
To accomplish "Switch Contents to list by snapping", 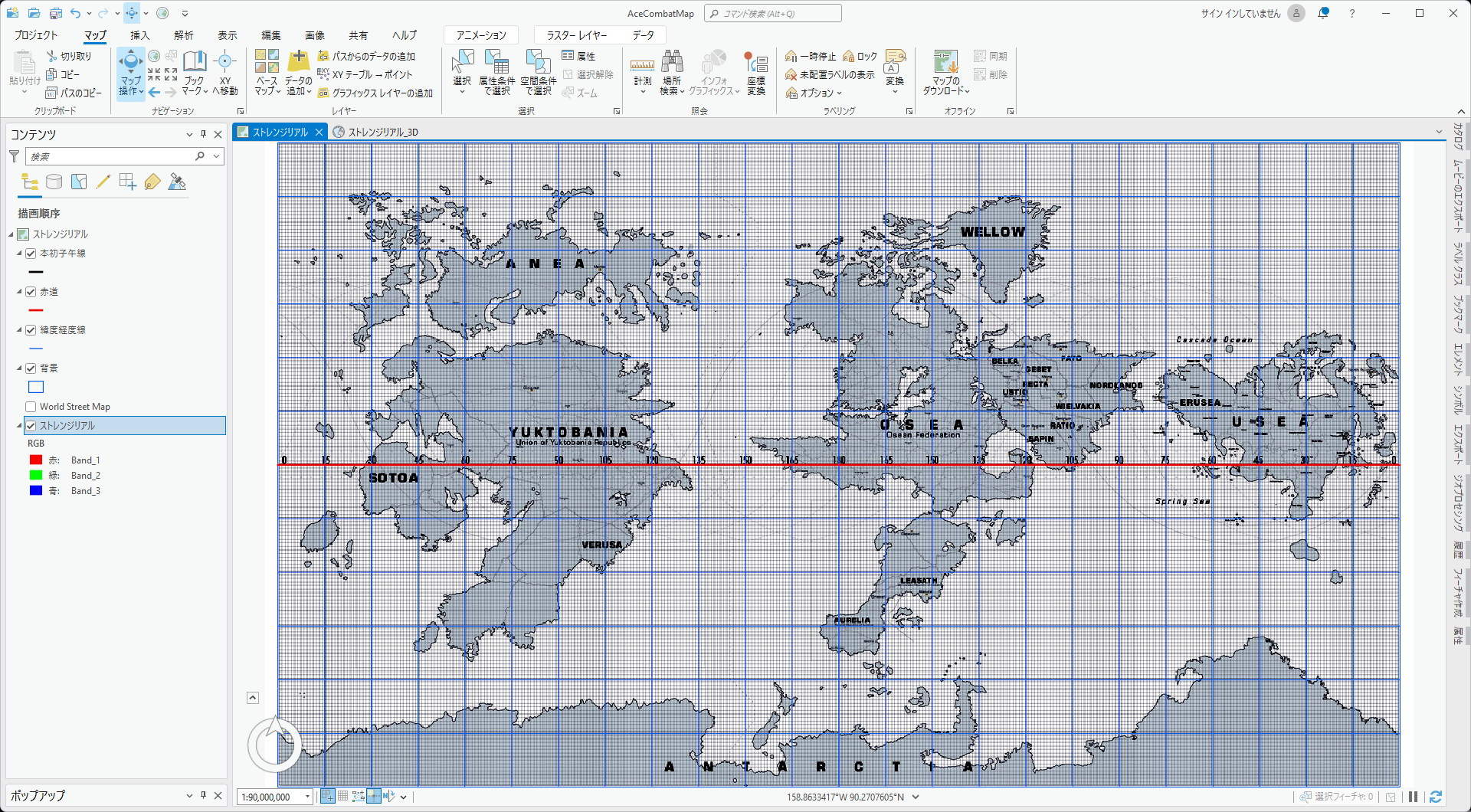I will pos(128,182).
